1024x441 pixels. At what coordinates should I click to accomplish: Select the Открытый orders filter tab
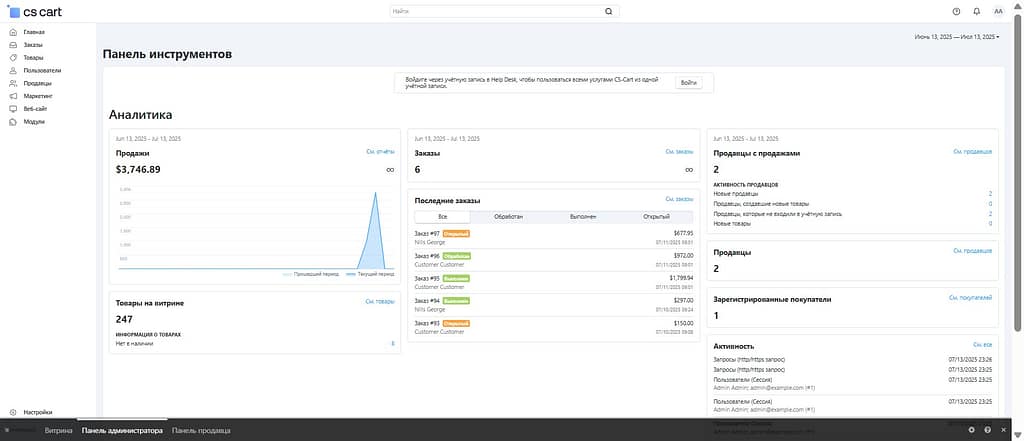656,216
